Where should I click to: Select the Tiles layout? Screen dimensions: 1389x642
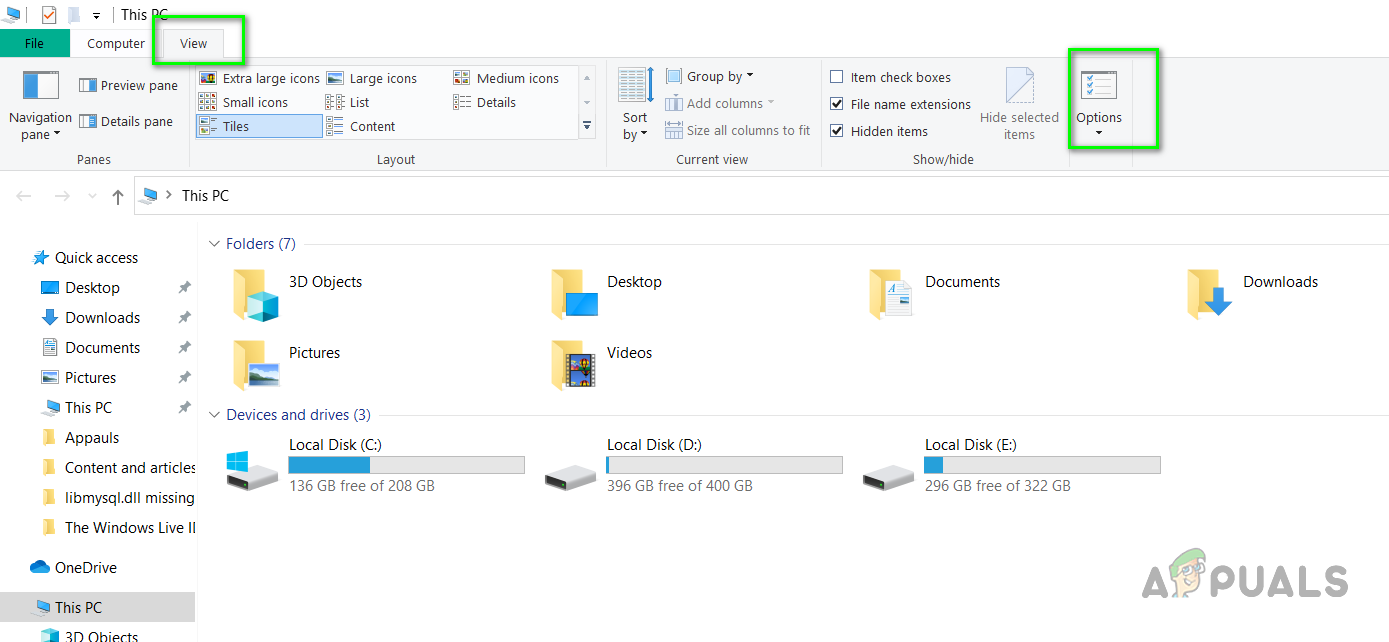pyautogui.click(x=259, y=126)
